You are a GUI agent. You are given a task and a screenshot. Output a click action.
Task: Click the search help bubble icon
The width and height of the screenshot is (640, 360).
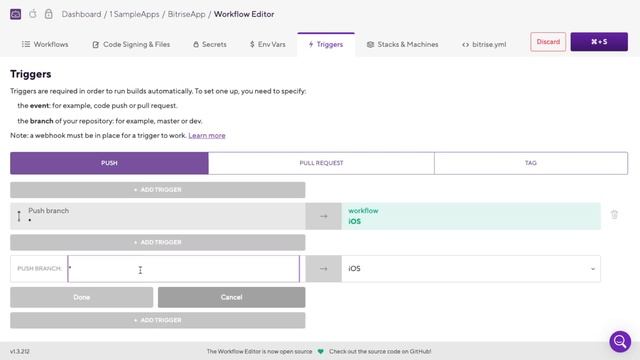pos(620,341)
